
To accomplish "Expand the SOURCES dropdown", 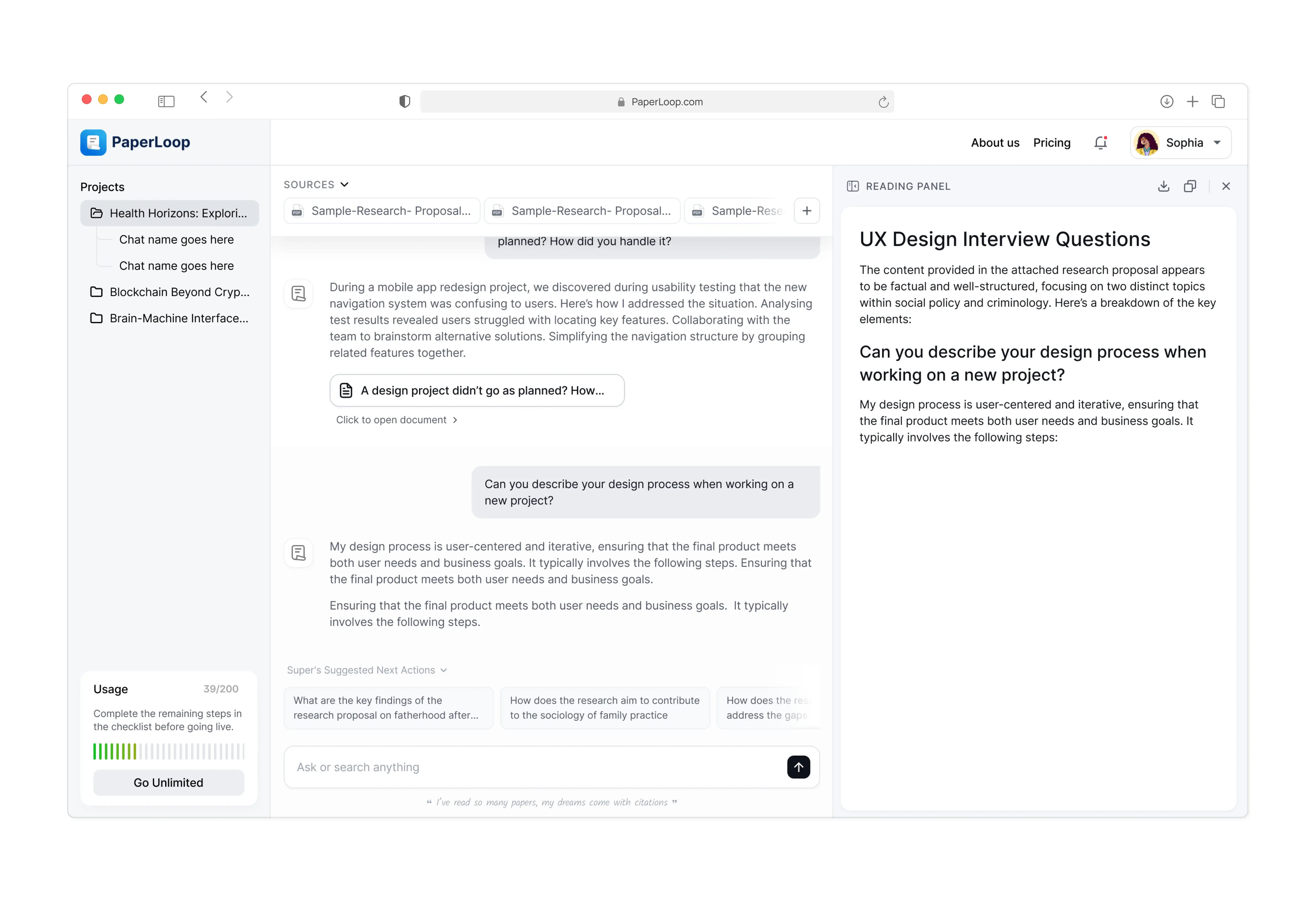I will tap(316, 185).
